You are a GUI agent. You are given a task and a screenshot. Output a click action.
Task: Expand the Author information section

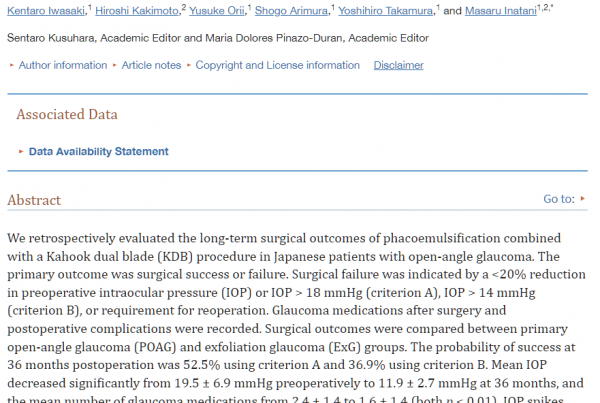(63, 65)
